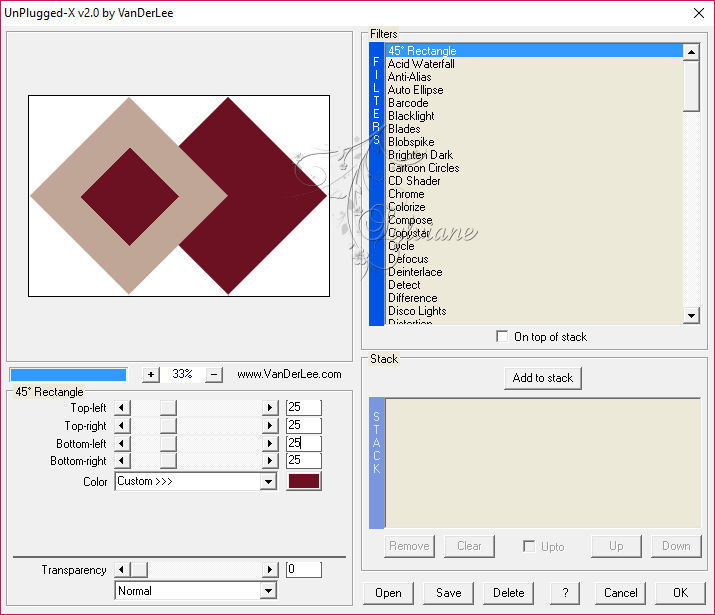The image size is (715, 615).
Task: Increase Bottom-right value with right arrow
Action: (x=270, y=460)
